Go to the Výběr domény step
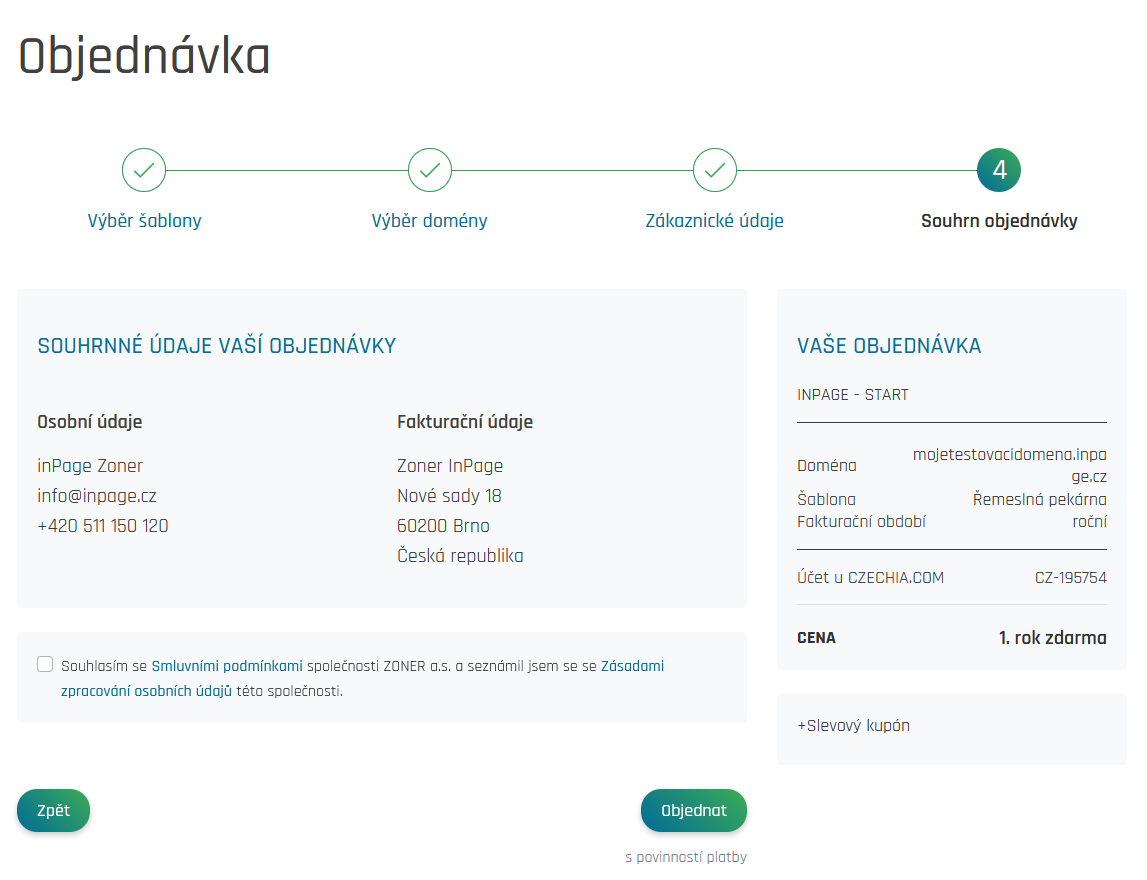The height and width of the screenshot is (880, 1147). [x=430, y=221]
